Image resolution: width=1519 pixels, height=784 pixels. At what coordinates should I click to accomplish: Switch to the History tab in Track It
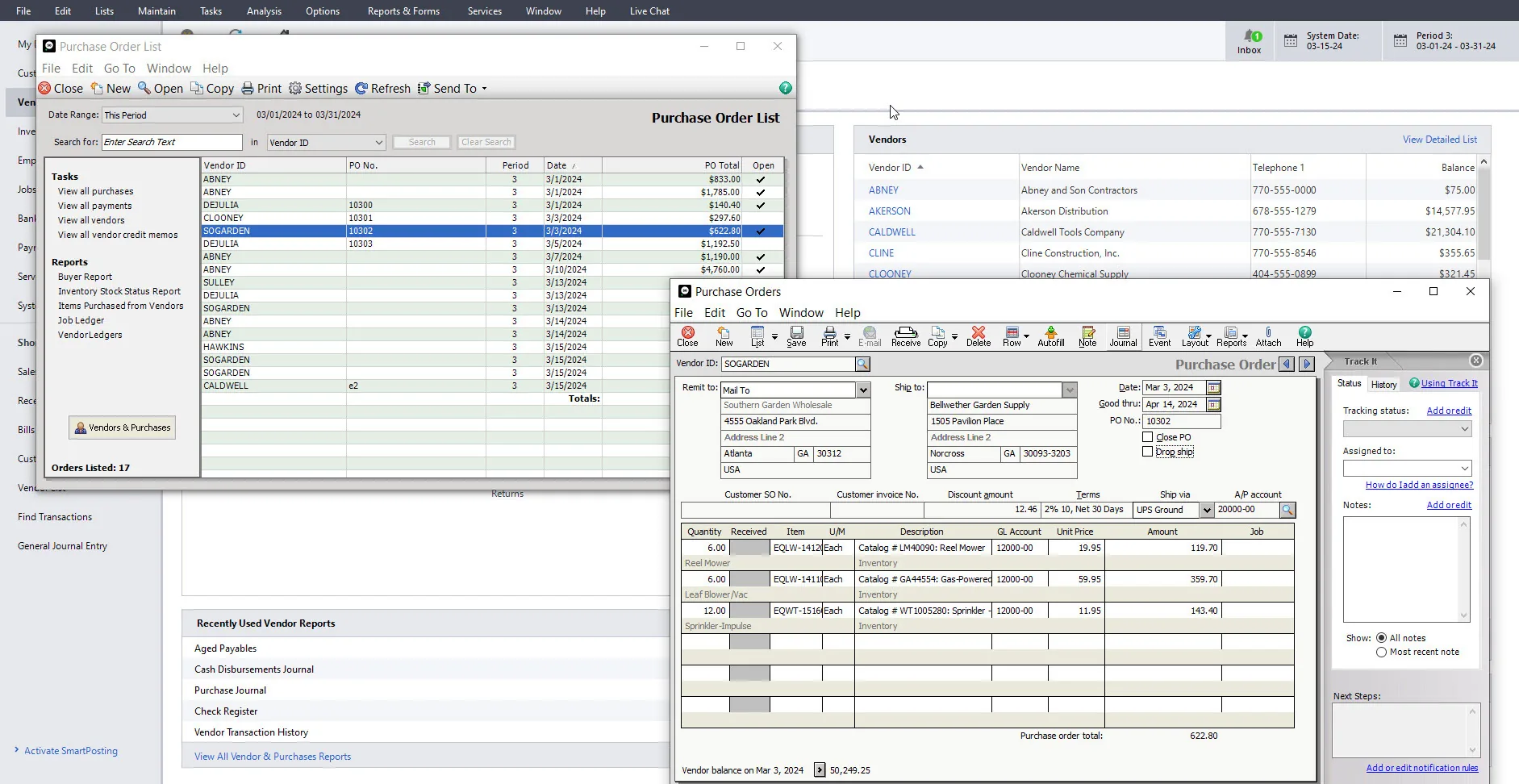pos(1383,384)
